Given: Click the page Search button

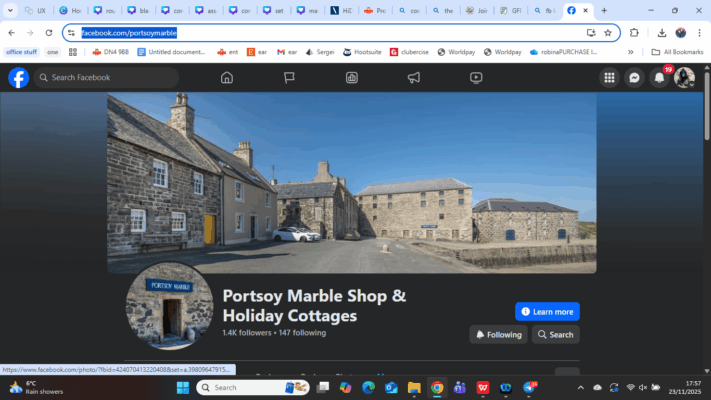Looking at the screenshot, I should tap(555, 335).
